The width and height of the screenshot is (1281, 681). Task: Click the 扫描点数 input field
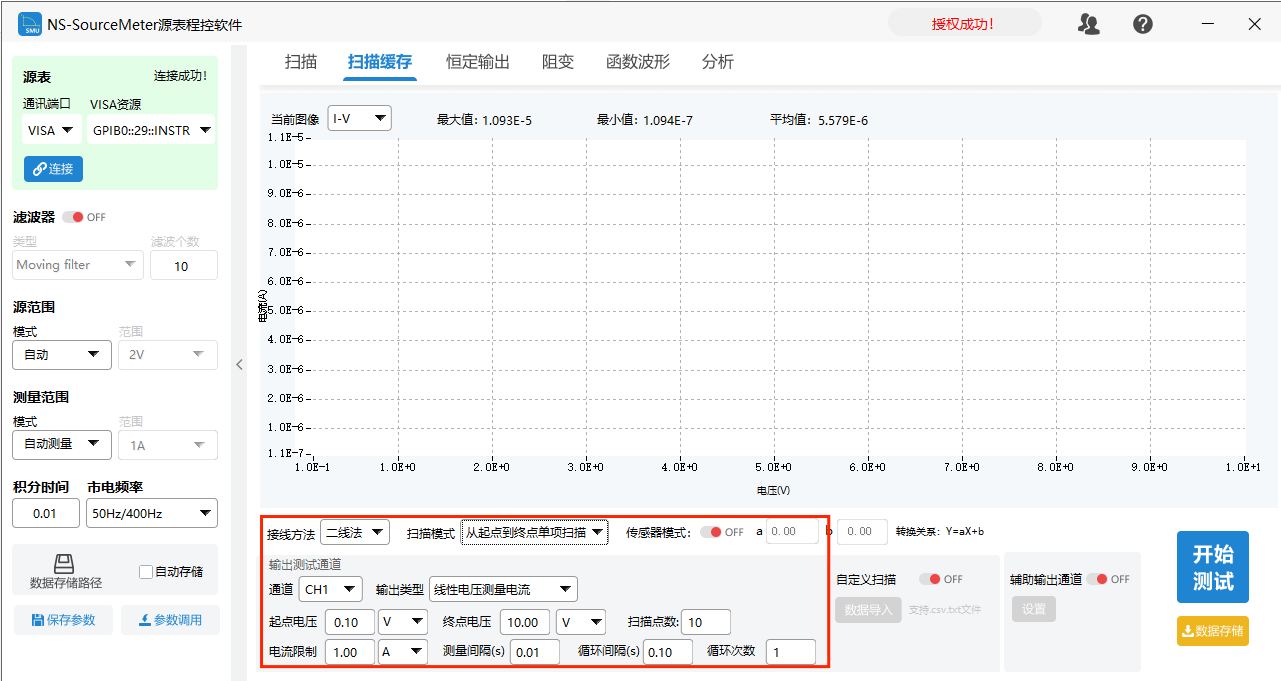[x=706, y=622]
